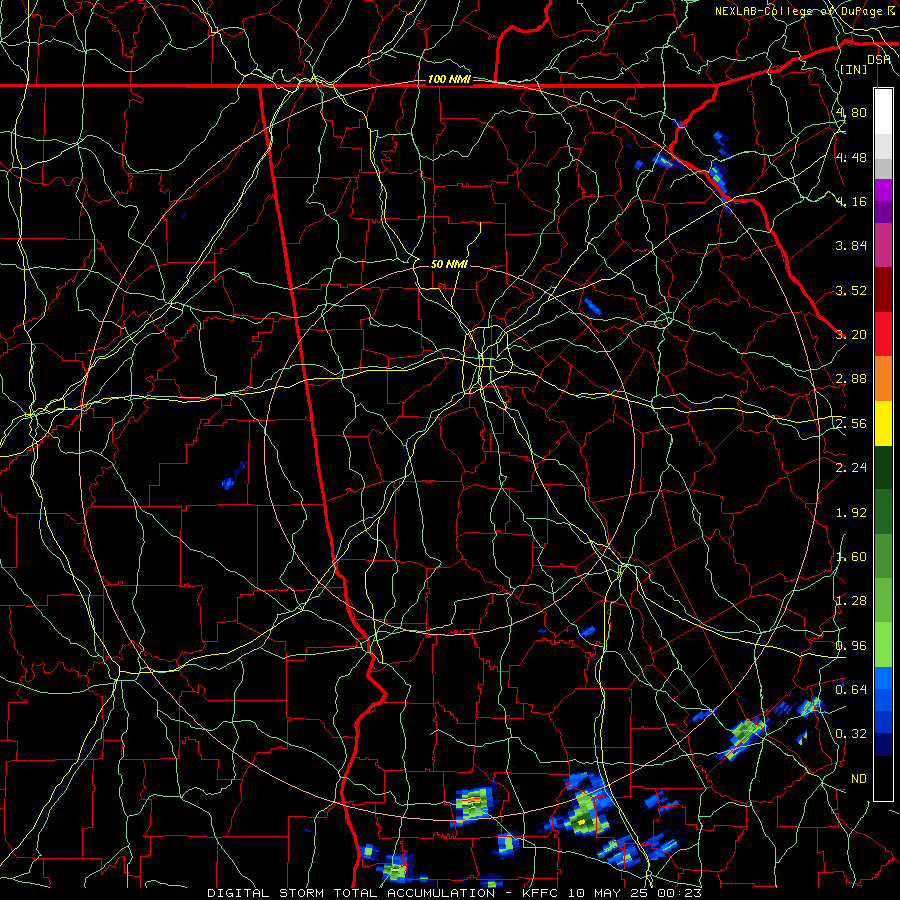This screenshot has width=900, height=900.
Task: Select the 0.64 legend value
Action: pyautogui.click(x=851, y=689)
